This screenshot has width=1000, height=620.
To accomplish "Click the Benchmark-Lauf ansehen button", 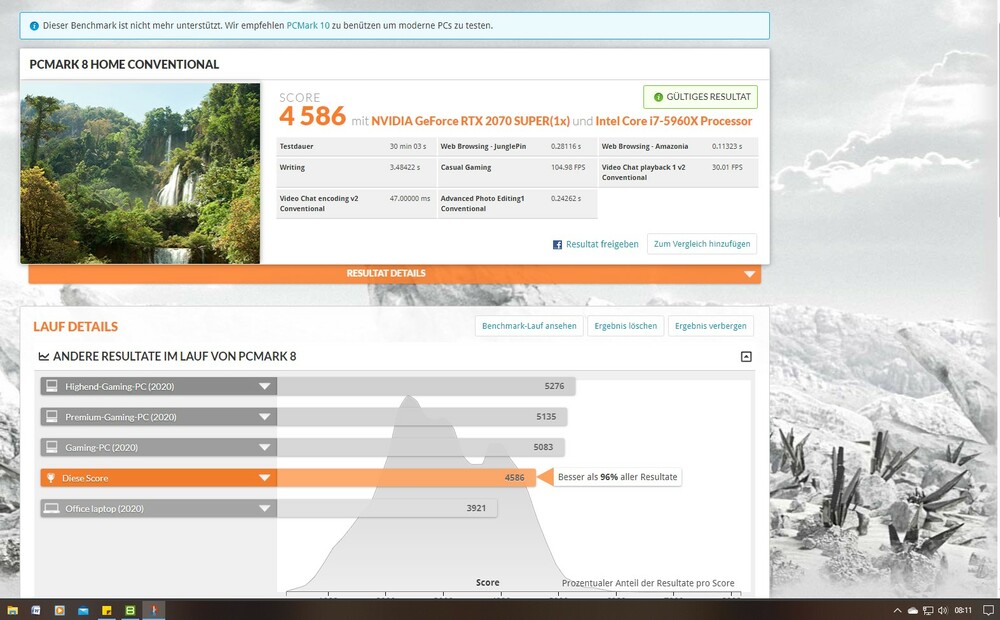I will 529,326.
